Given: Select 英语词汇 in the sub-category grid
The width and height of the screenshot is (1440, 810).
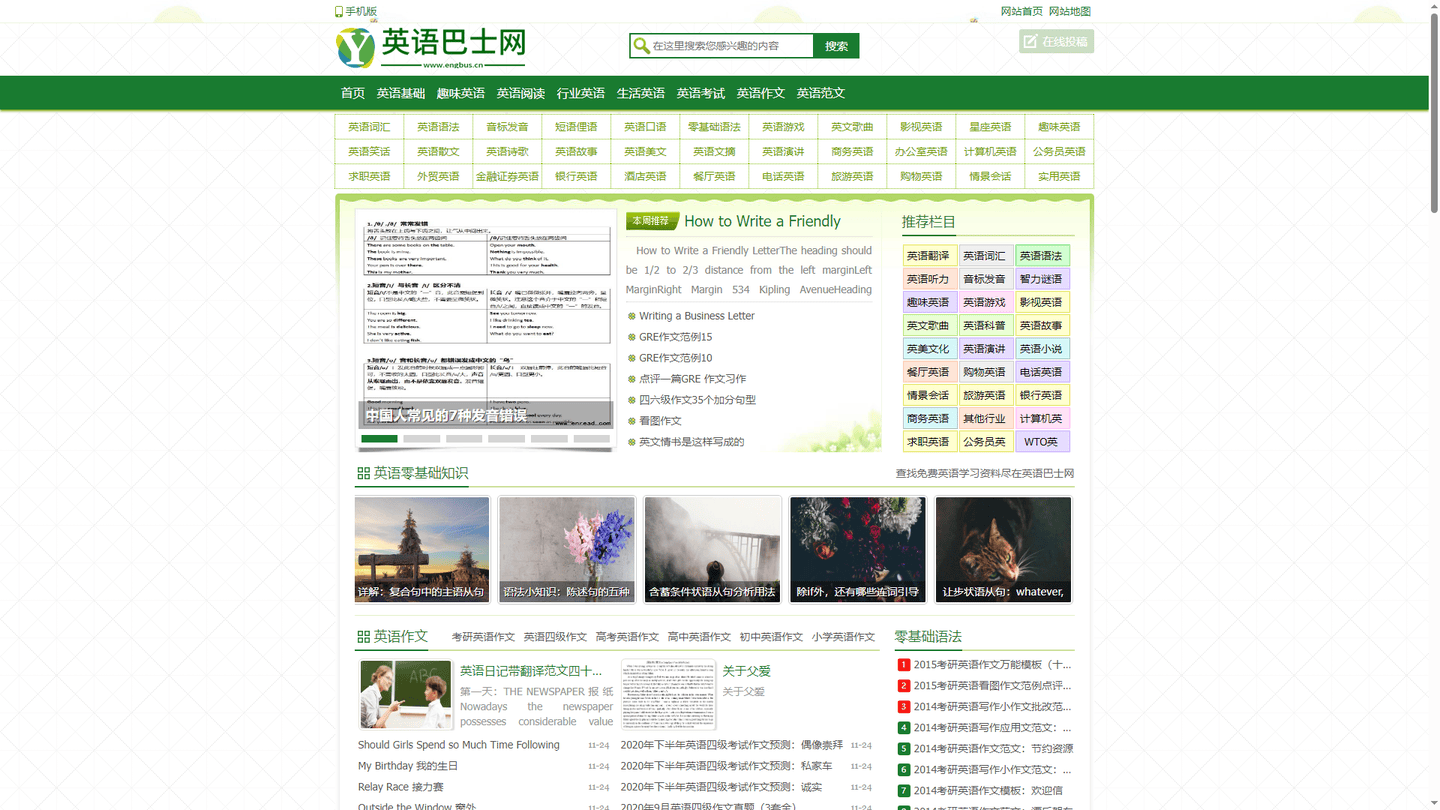Looking at the screenshot, I should (369, 127).
